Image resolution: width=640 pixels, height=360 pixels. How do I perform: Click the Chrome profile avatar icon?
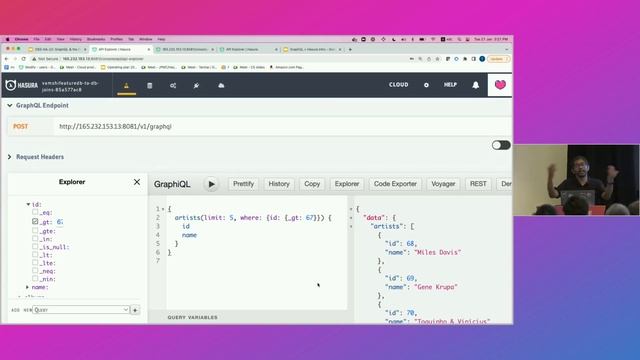point(482,59)
